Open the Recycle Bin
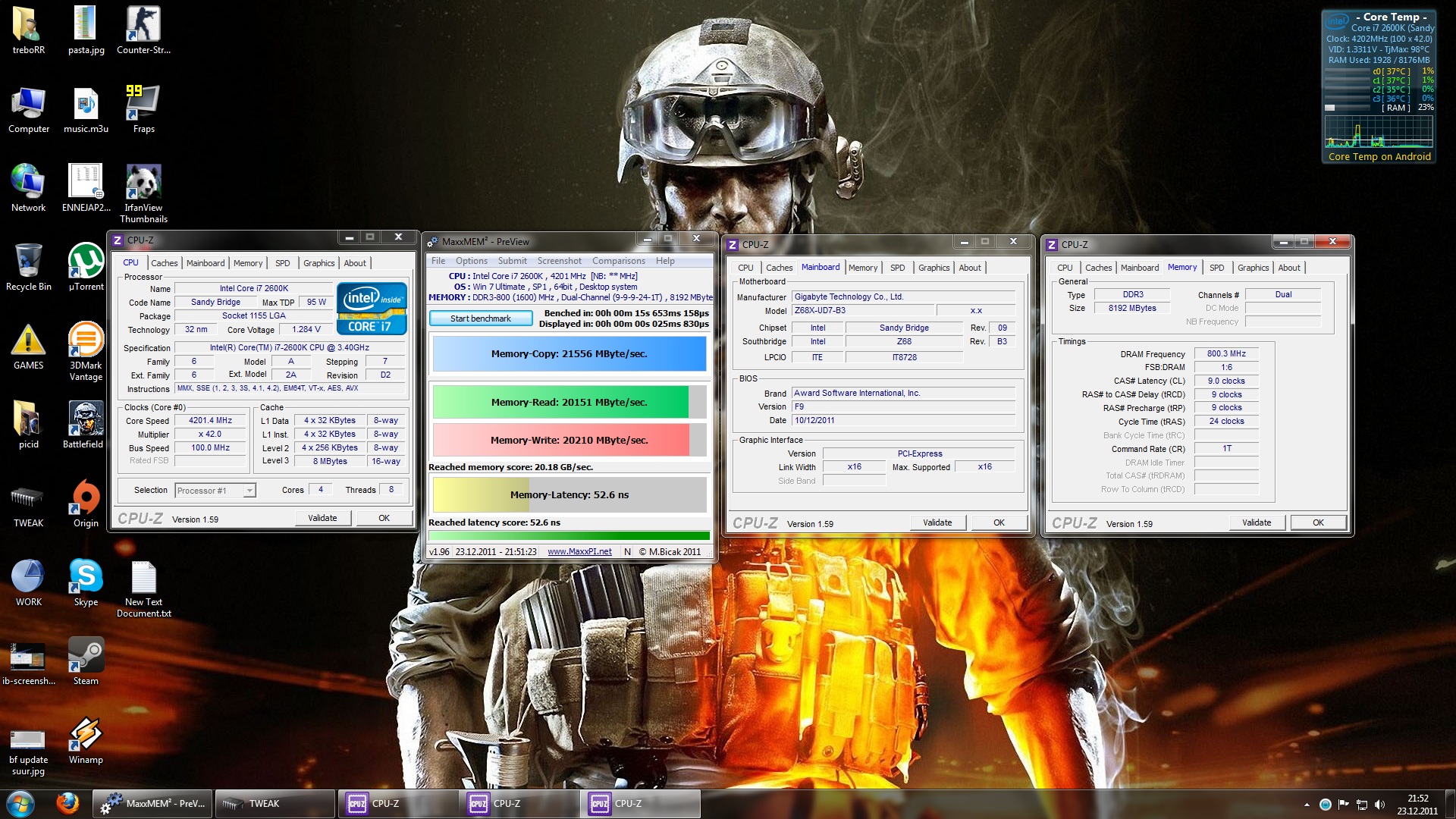This screenshot has width=1456, height=819. (28, 267)
